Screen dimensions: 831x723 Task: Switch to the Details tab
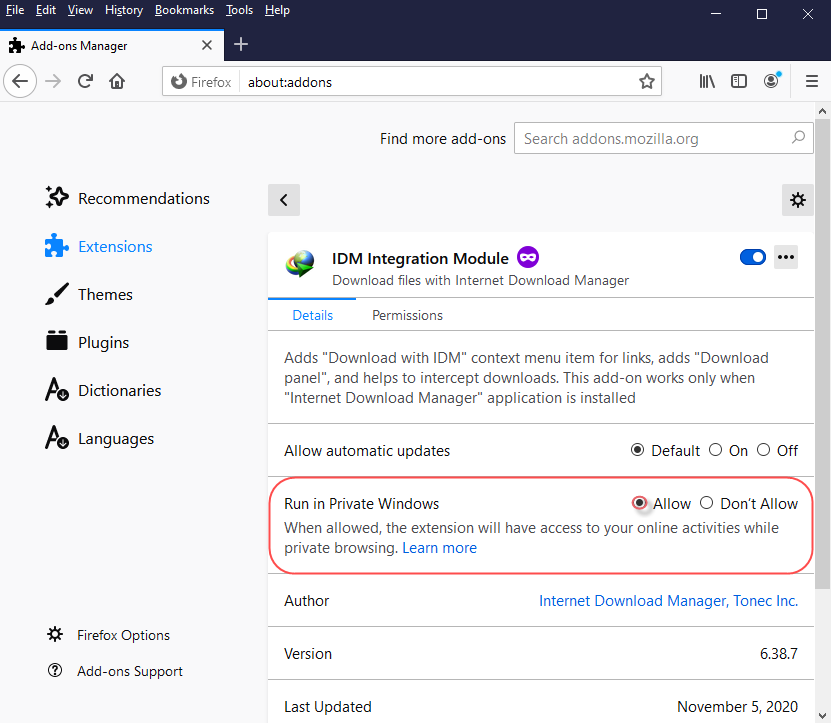click(x=312, y=315)
